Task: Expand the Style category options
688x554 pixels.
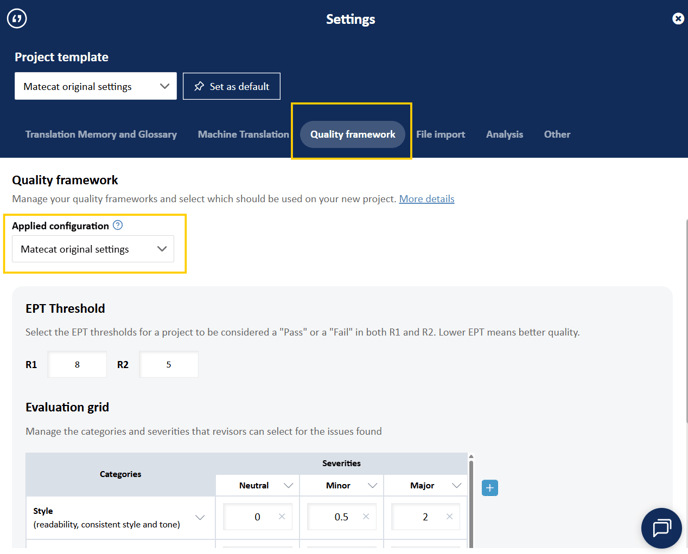Action: point(199,517)
